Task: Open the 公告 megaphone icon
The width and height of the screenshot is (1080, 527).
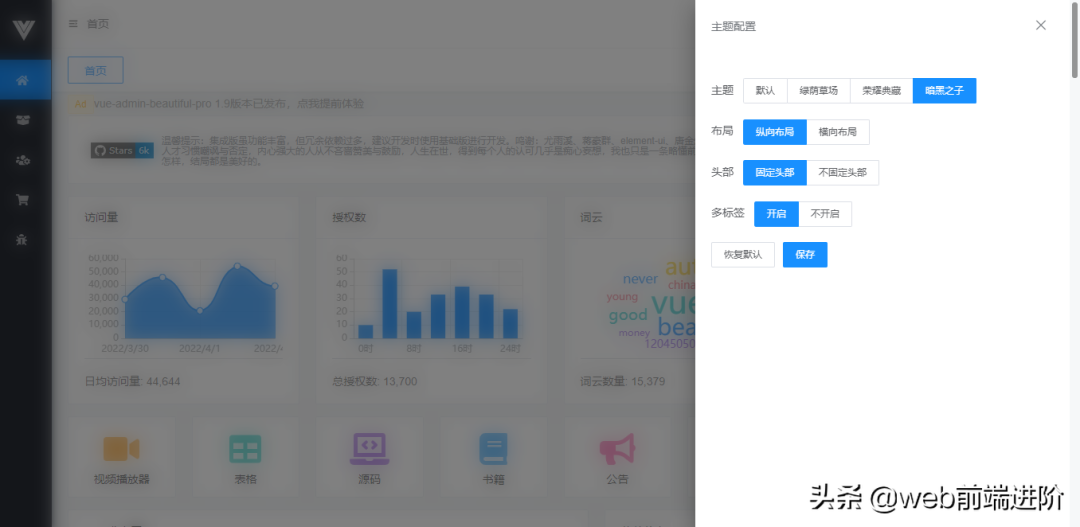Action: [617, 448]
